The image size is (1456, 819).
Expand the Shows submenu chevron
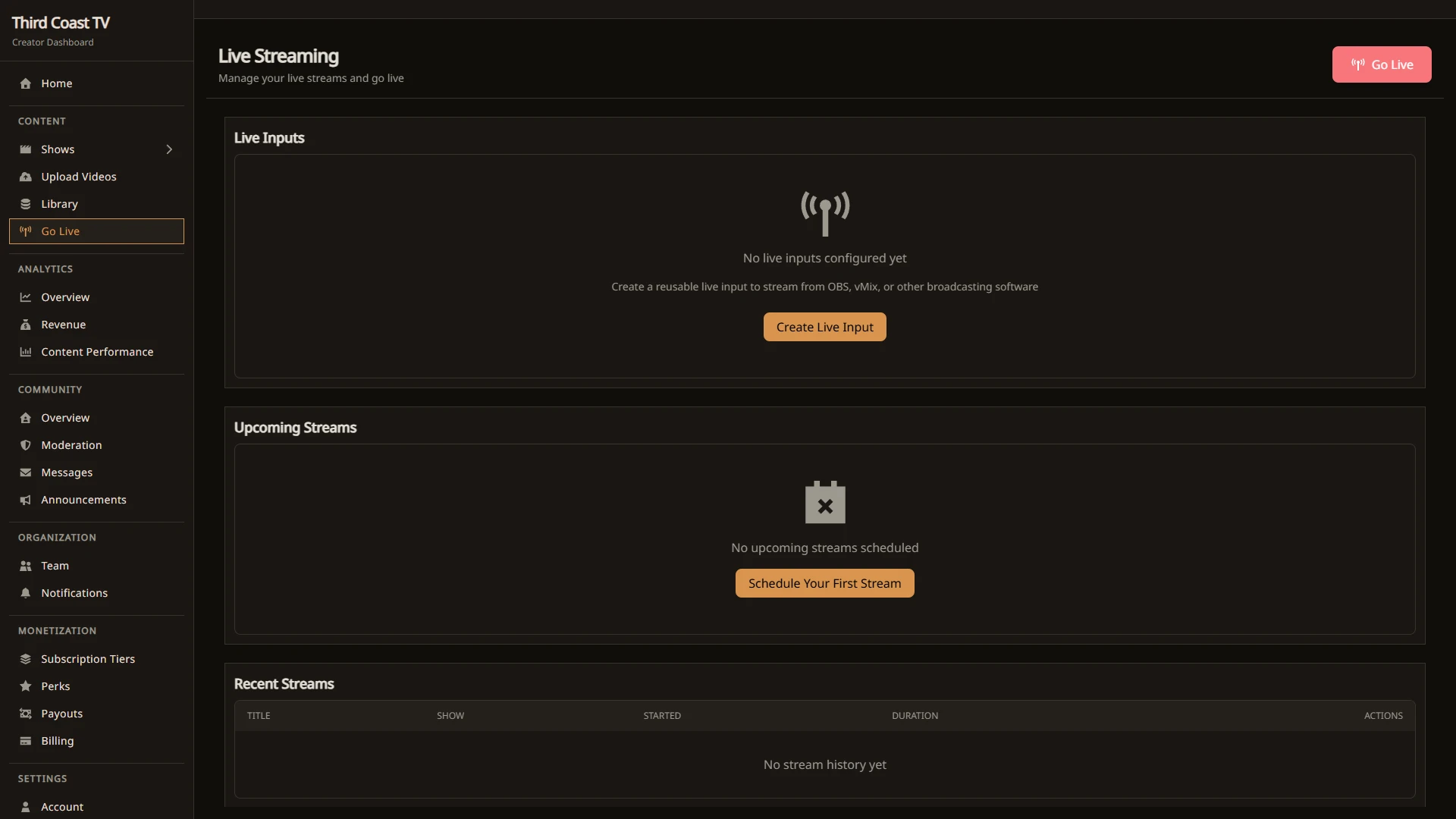pos(169,149)
